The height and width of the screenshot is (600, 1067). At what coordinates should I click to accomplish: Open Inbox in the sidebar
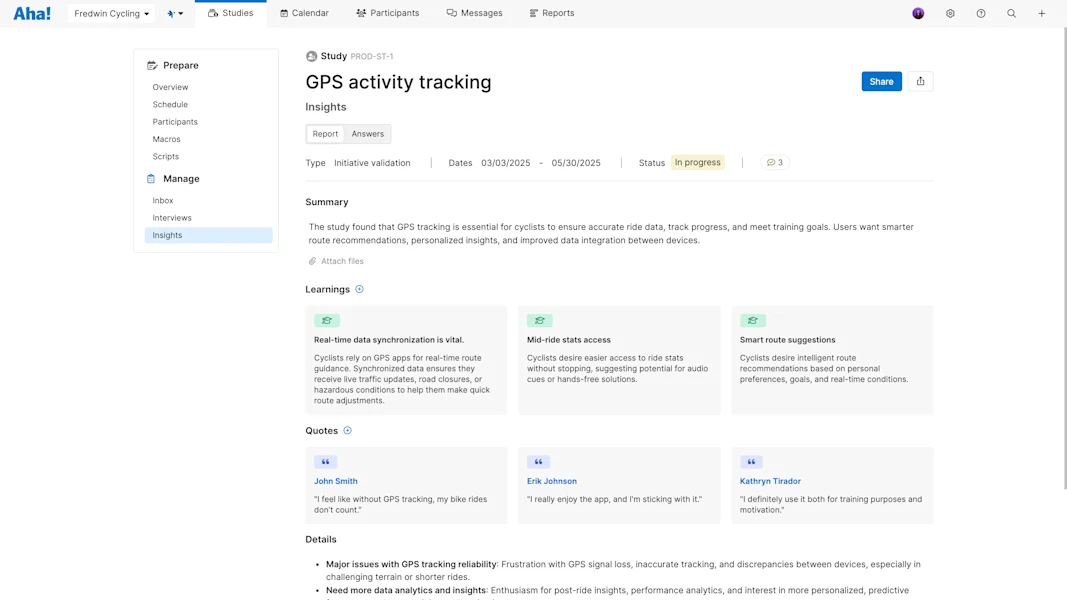click(x=163, y=201)
